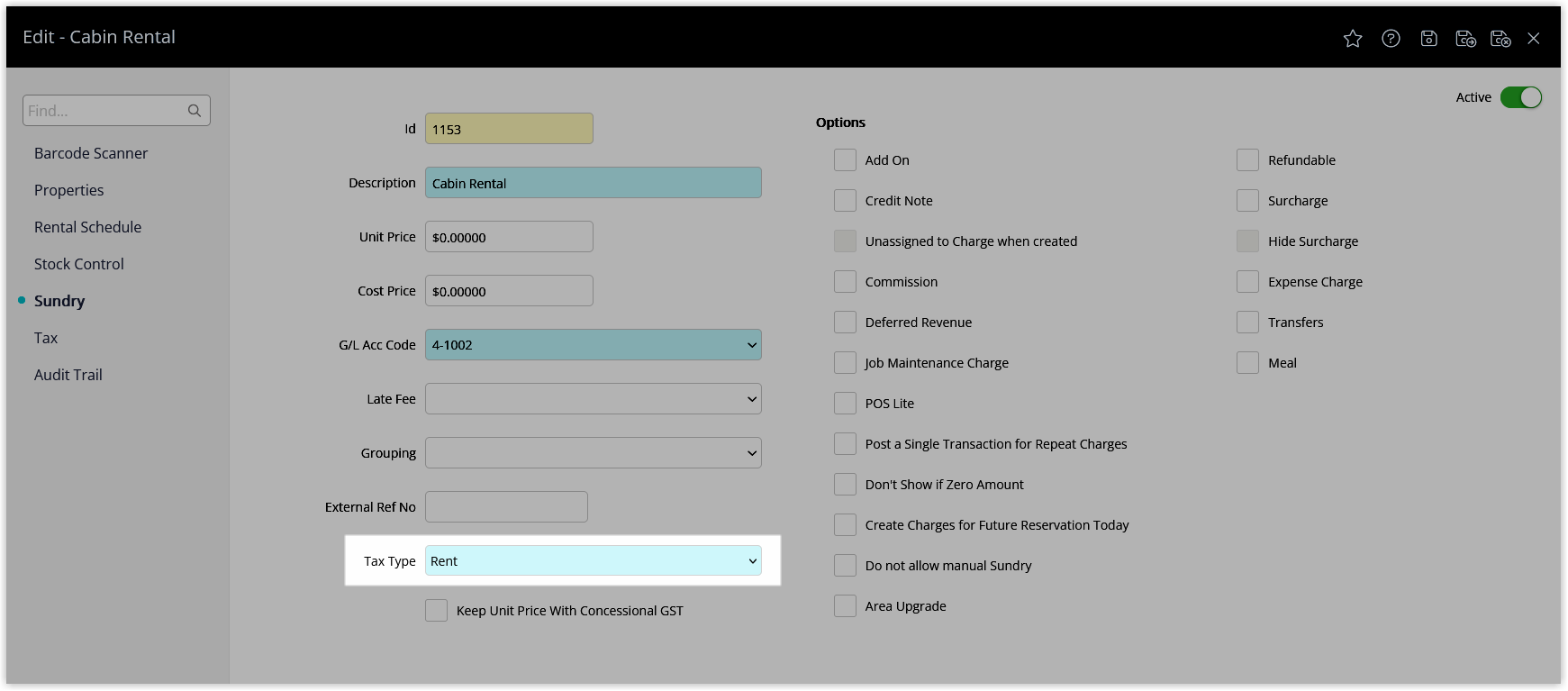Tick the Refundable checkbox
The width and height of the screenshot is (1568, 691).
tap(1247, 160)
